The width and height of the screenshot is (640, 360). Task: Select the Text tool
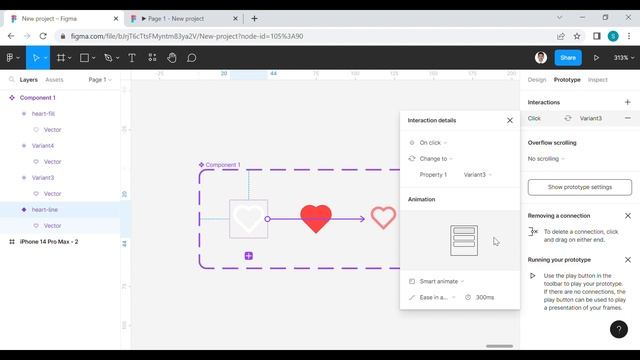132,58
